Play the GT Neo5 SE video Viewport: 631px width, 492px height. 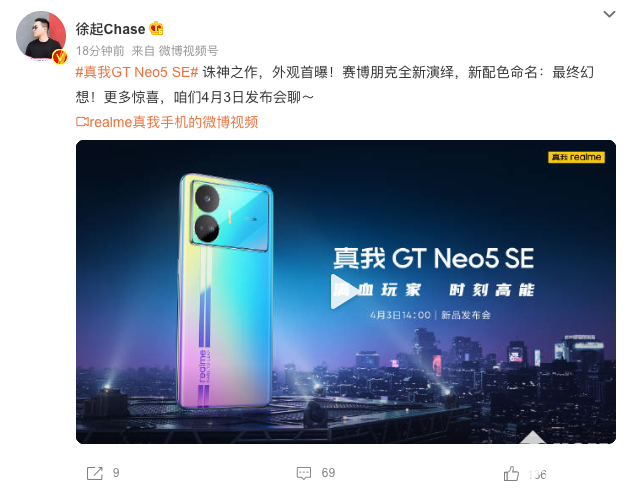coord(342,292)
